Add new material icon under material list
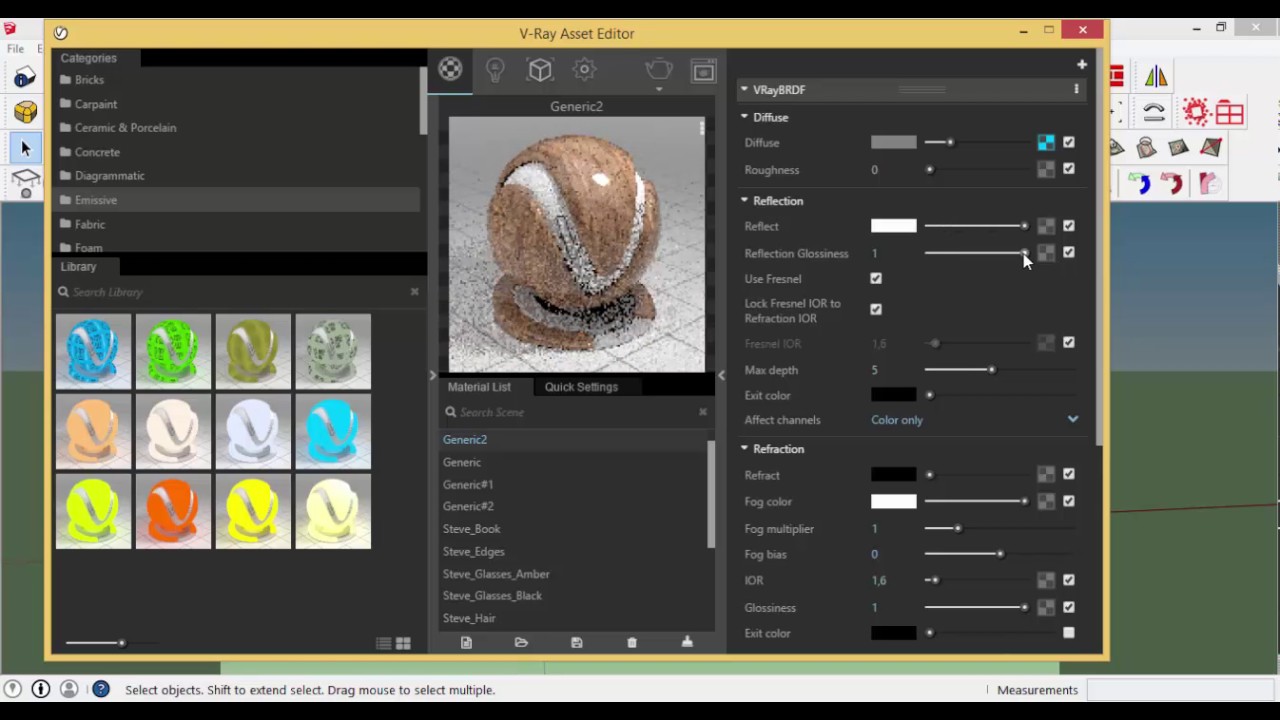The width and height of the screenshot is (1280, 720). (x=466, y=643)
